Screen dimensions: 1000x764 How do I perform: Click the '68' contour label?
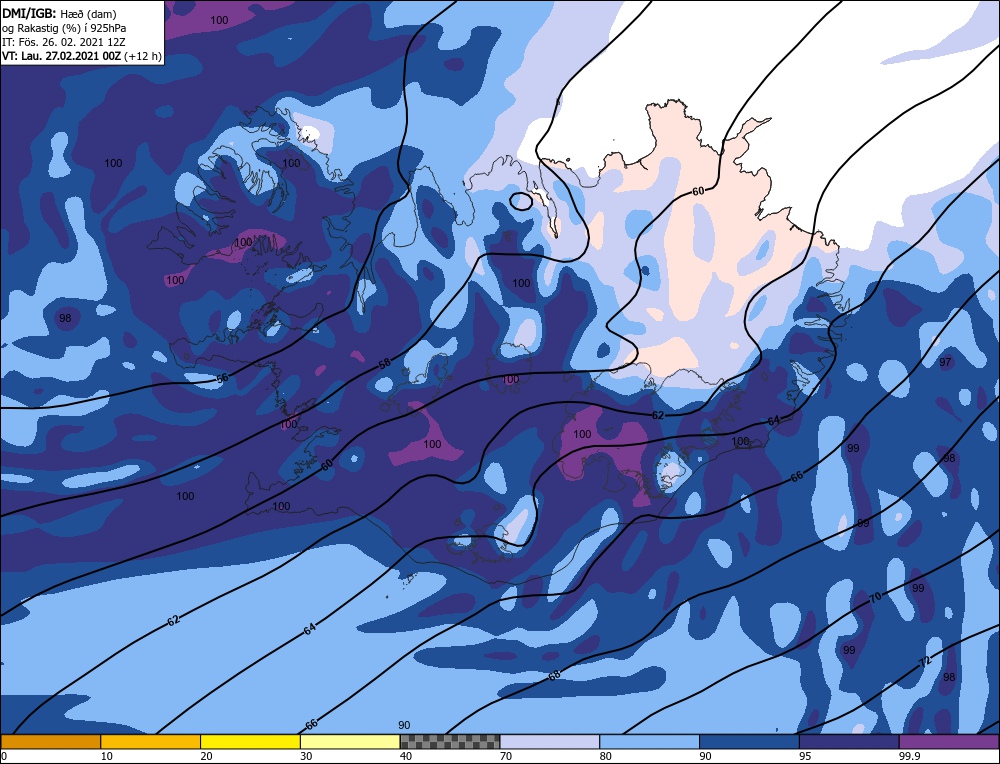554,675
